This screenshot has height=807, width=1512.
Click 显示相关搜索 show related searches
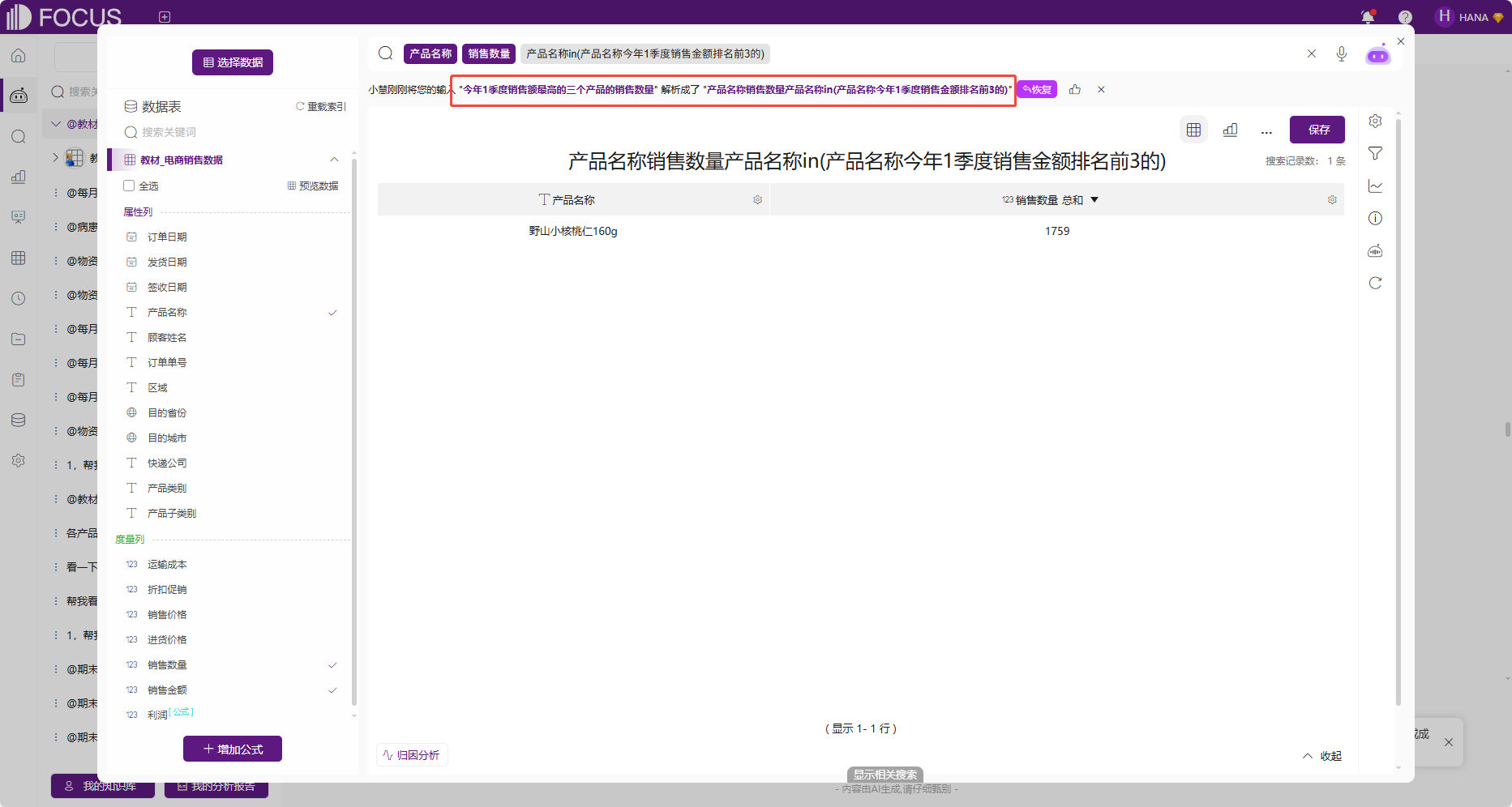[885, 775]
